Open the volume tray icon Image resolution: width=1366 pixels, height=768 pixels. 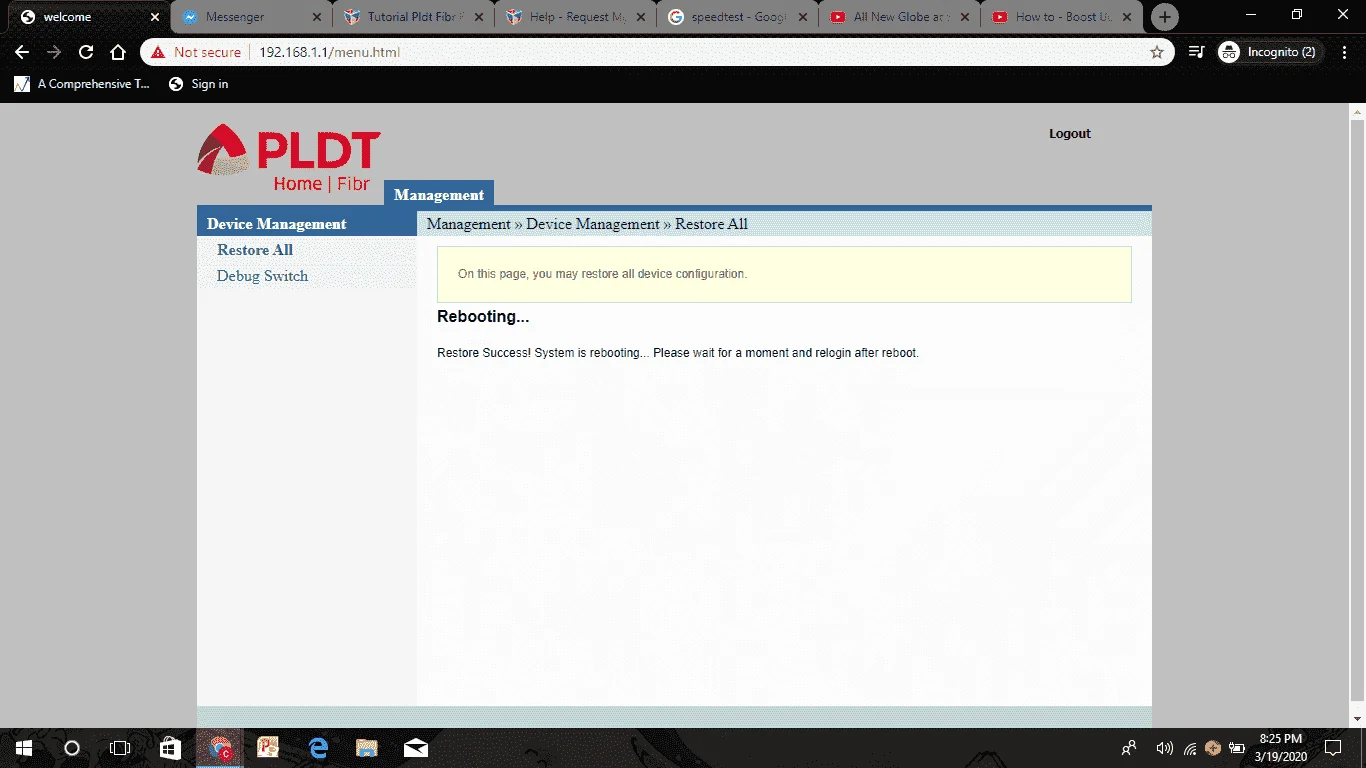click(1164, 747)
